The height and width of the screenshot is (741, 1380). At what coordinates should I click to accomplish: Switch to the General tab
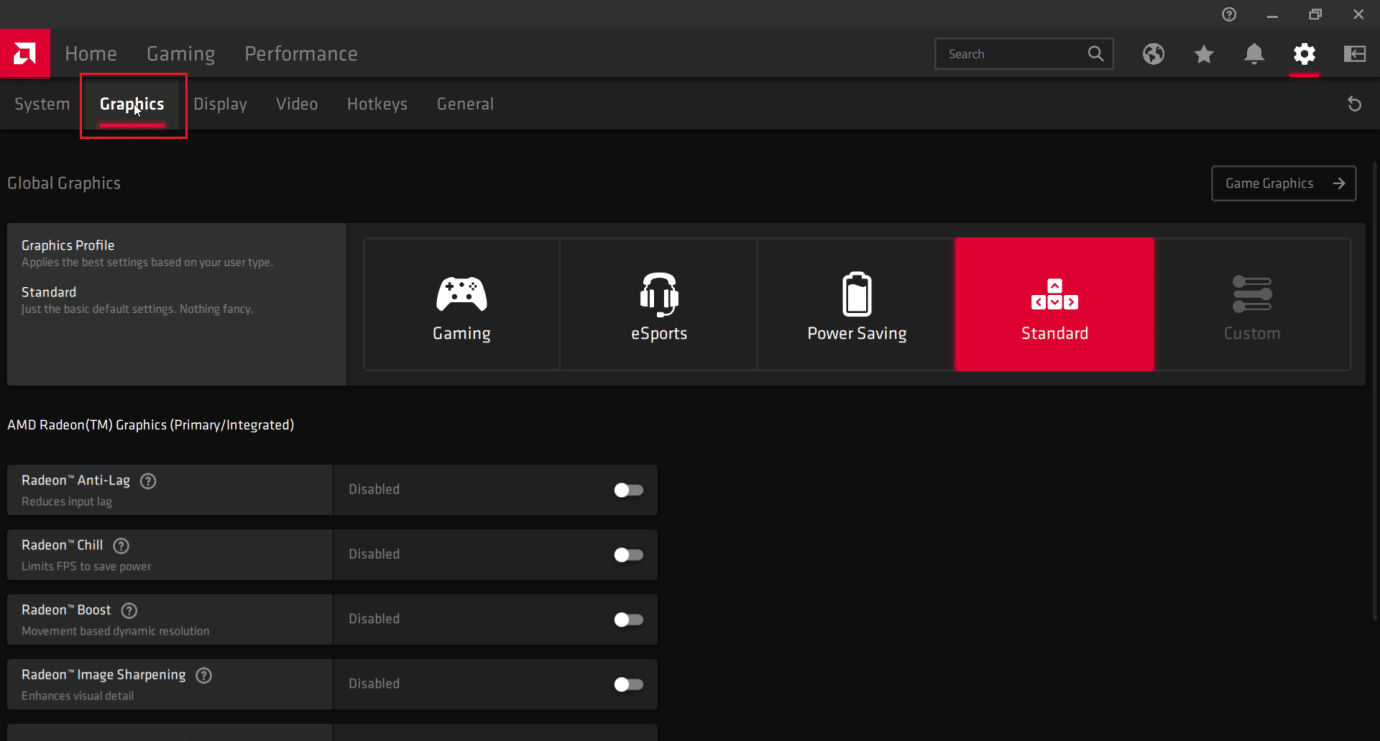[x=465, y=104]
